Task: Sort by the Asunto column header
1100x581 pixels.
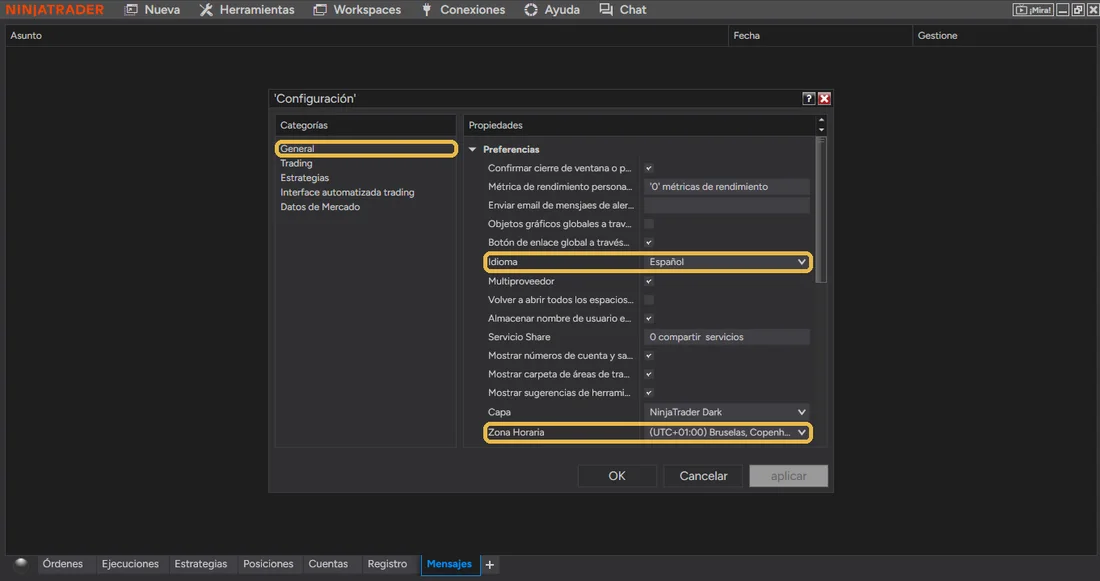Action: 367,36
